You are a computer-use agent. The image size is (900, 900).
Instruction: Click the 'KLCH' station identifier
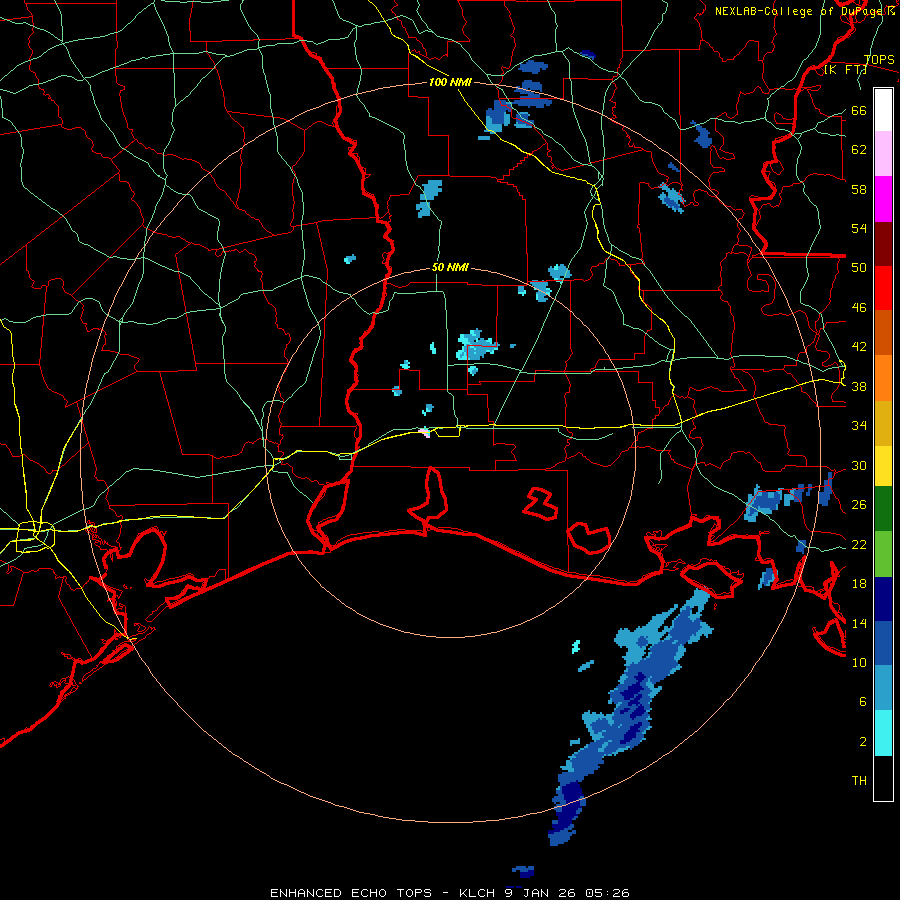pyautogui.click(x=478, y=893)
